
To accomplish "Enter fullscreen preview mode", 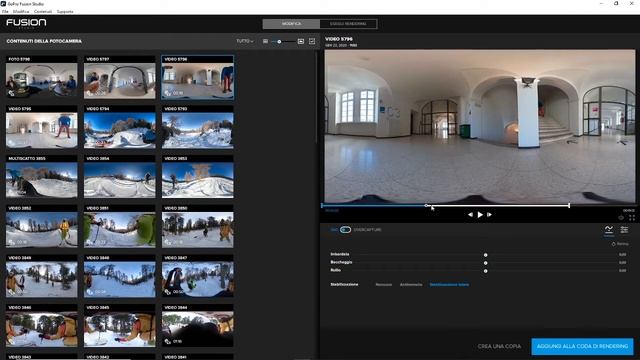I will (632, 218).
